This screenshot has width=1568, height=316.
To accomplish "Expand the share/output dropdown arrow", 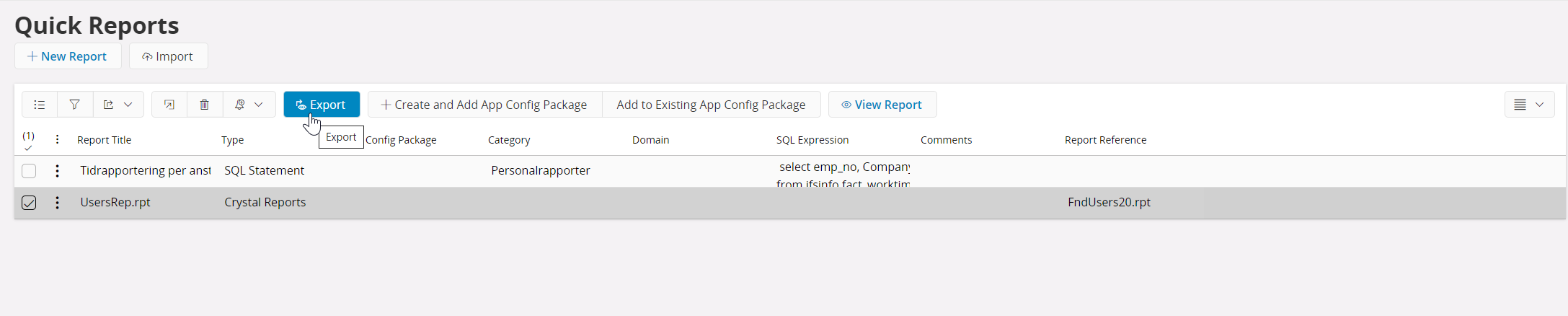I will tap(128, 105).
